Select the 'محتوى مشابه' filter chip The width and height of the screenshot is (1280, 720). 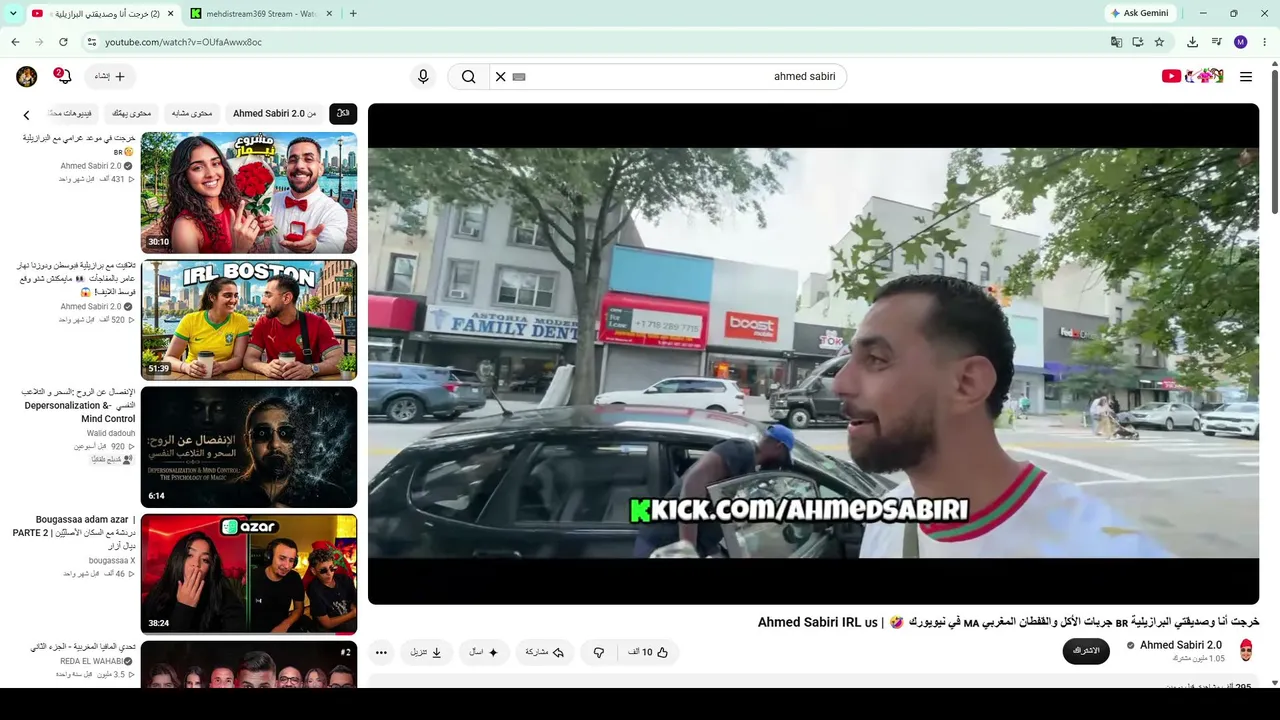[x=192, y=113]
